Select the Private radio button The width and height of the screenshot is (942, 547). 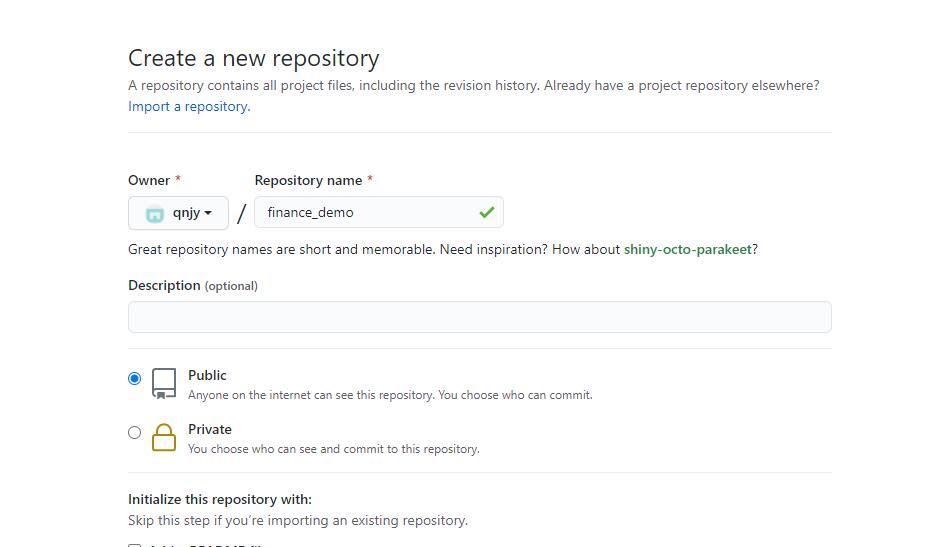pyautogui.click(x=135, y=433)
